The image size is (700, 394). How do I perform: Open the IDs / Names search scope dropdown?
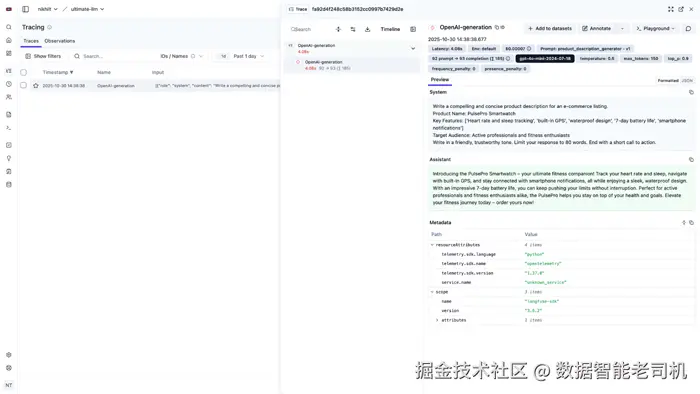coord(182,56)
